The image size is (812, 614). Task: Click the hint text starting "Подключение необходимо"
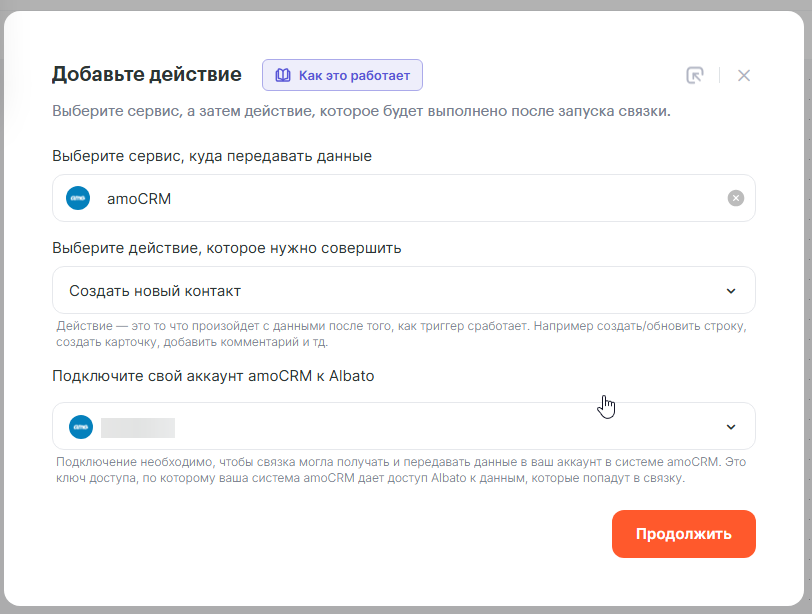pos(400,470)
